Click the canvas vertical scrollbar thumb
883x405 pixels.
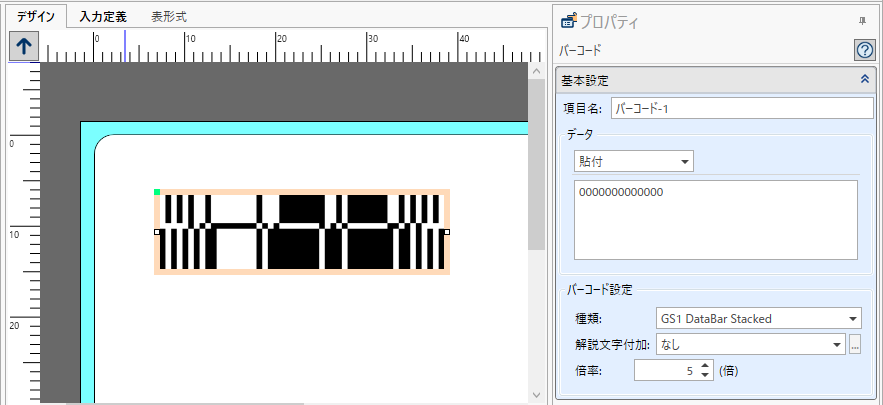point(536,164)
